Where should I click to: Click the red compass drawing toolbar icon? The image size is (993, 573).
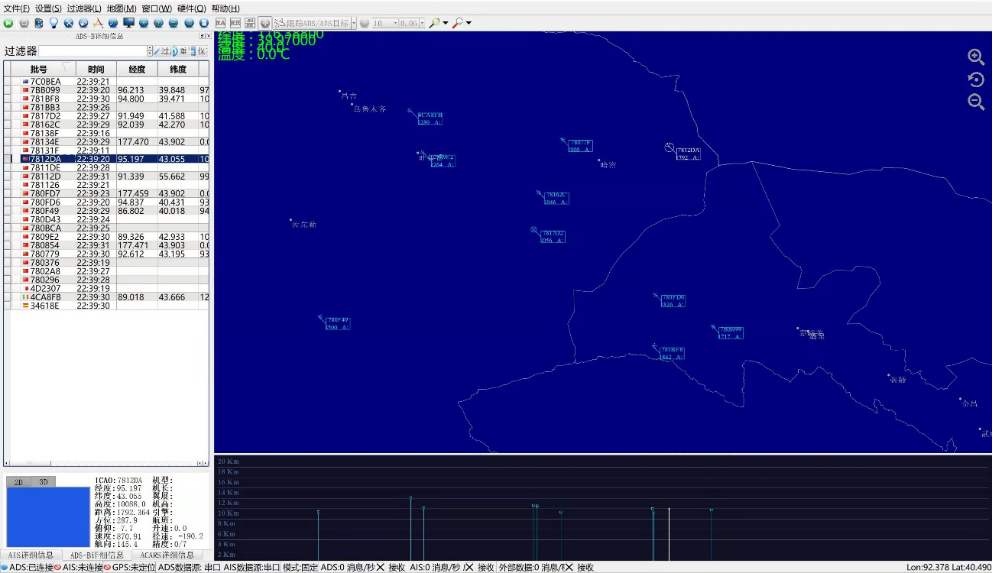click(x=98, y=22)
